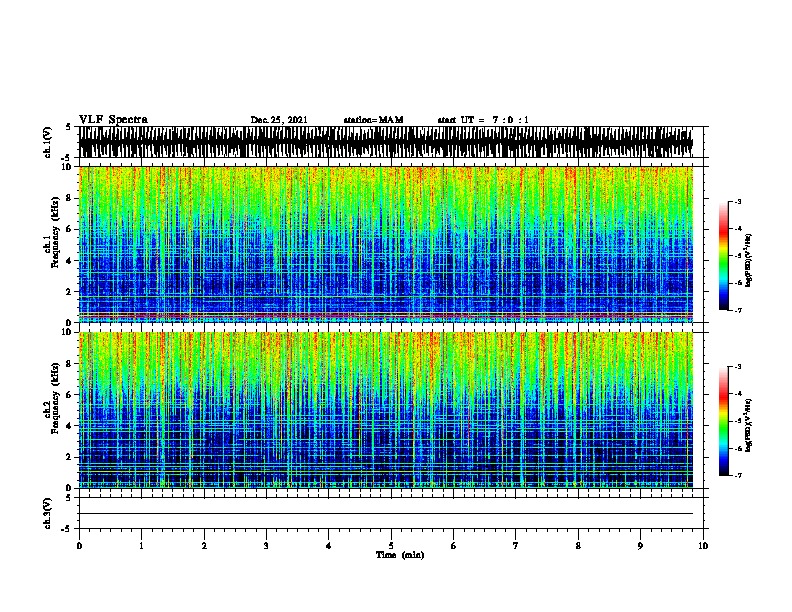792x612 pixels.
Task: Click the ch.1 spectrogram plot area
Action: pos(385,244)
